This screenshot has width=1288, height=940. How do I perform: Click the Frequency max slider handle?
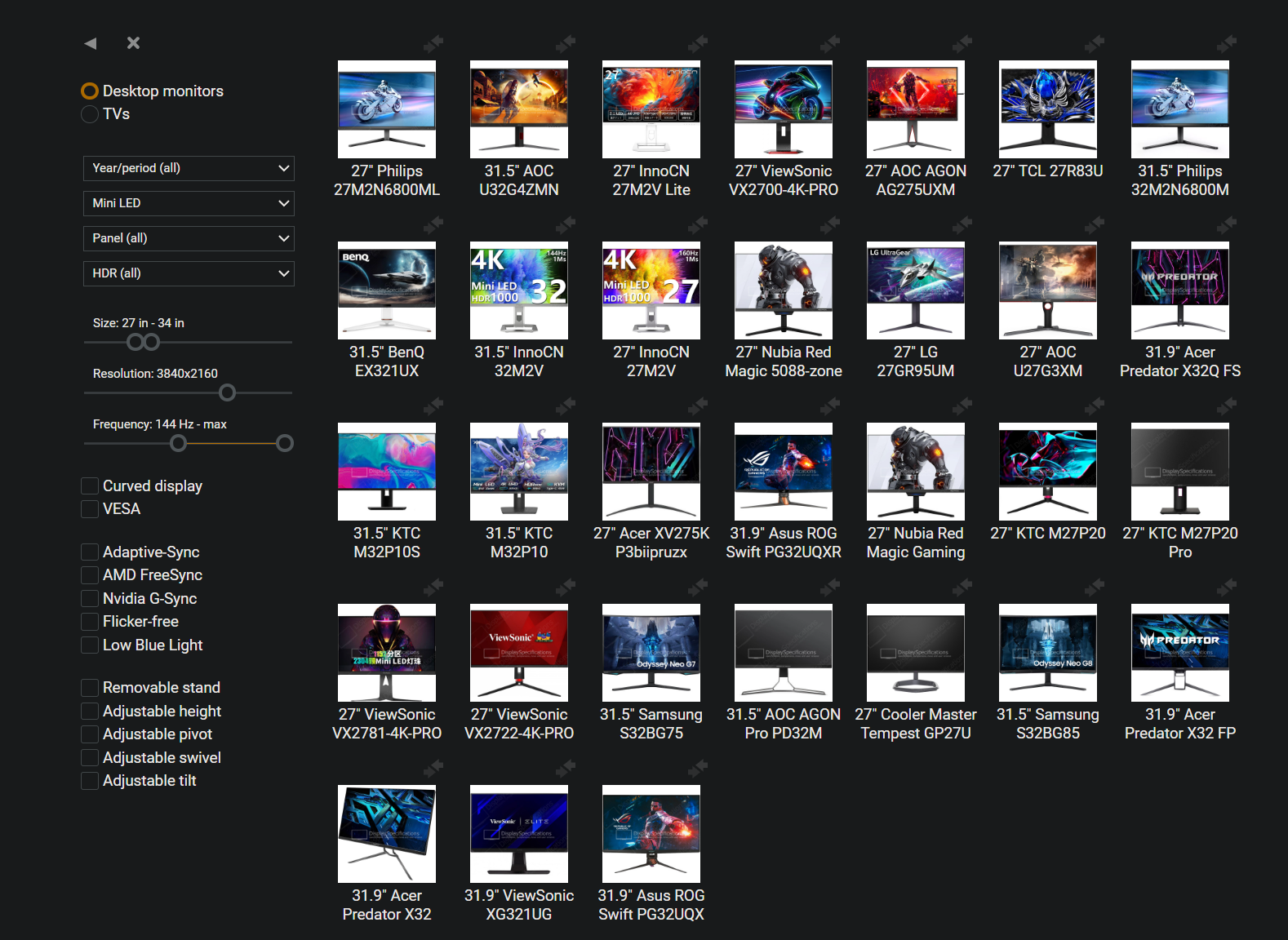click(x=285, y=443)
